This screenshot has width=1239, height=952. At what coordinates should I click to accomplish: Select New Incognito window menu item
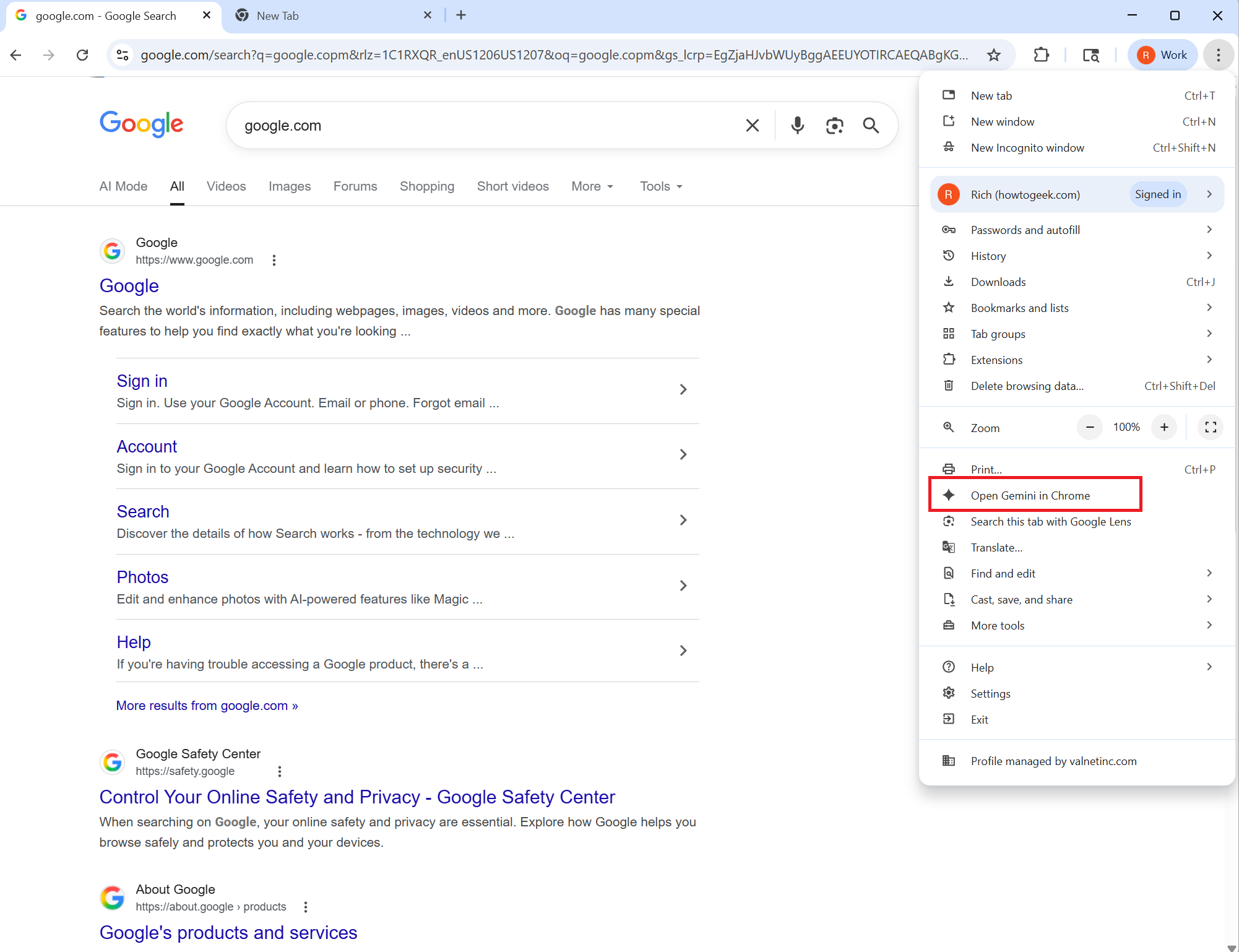click(1077, 147)
